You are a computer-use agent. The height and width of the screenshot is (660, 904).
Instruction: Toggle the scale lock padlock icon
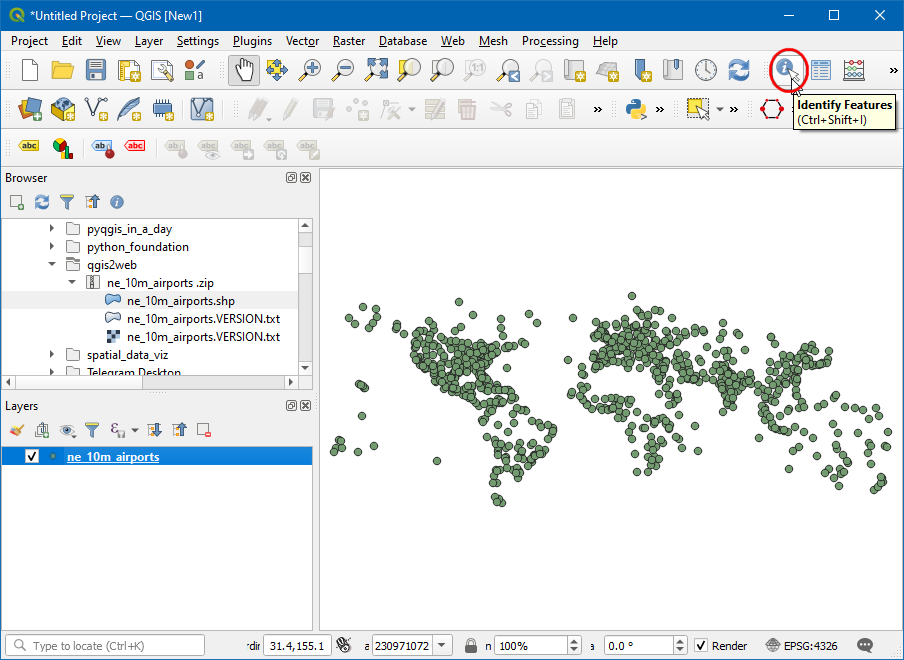(x=470, y=646)
